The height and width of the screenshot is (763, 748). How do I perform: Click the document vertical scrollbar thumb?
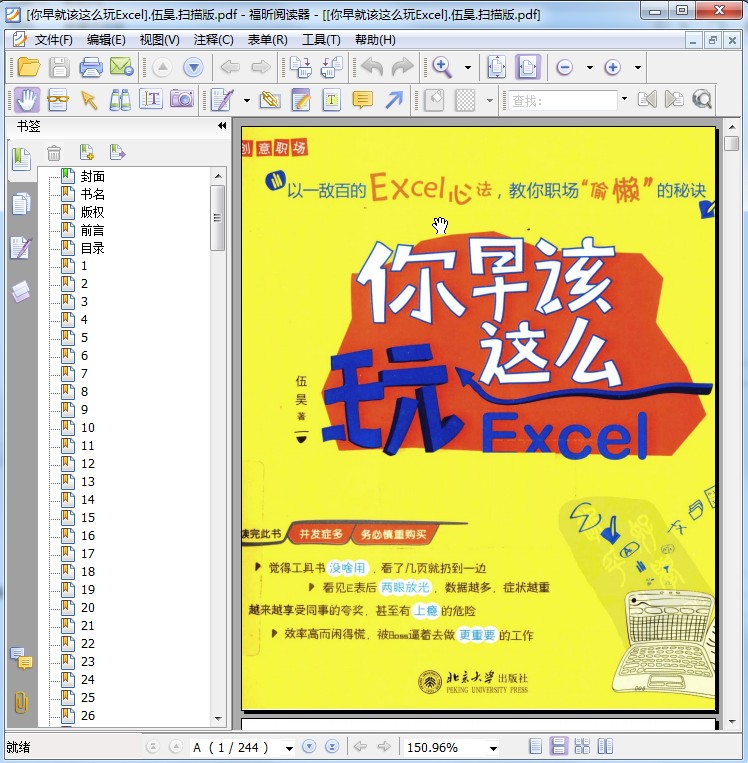(x=731, y=144)
